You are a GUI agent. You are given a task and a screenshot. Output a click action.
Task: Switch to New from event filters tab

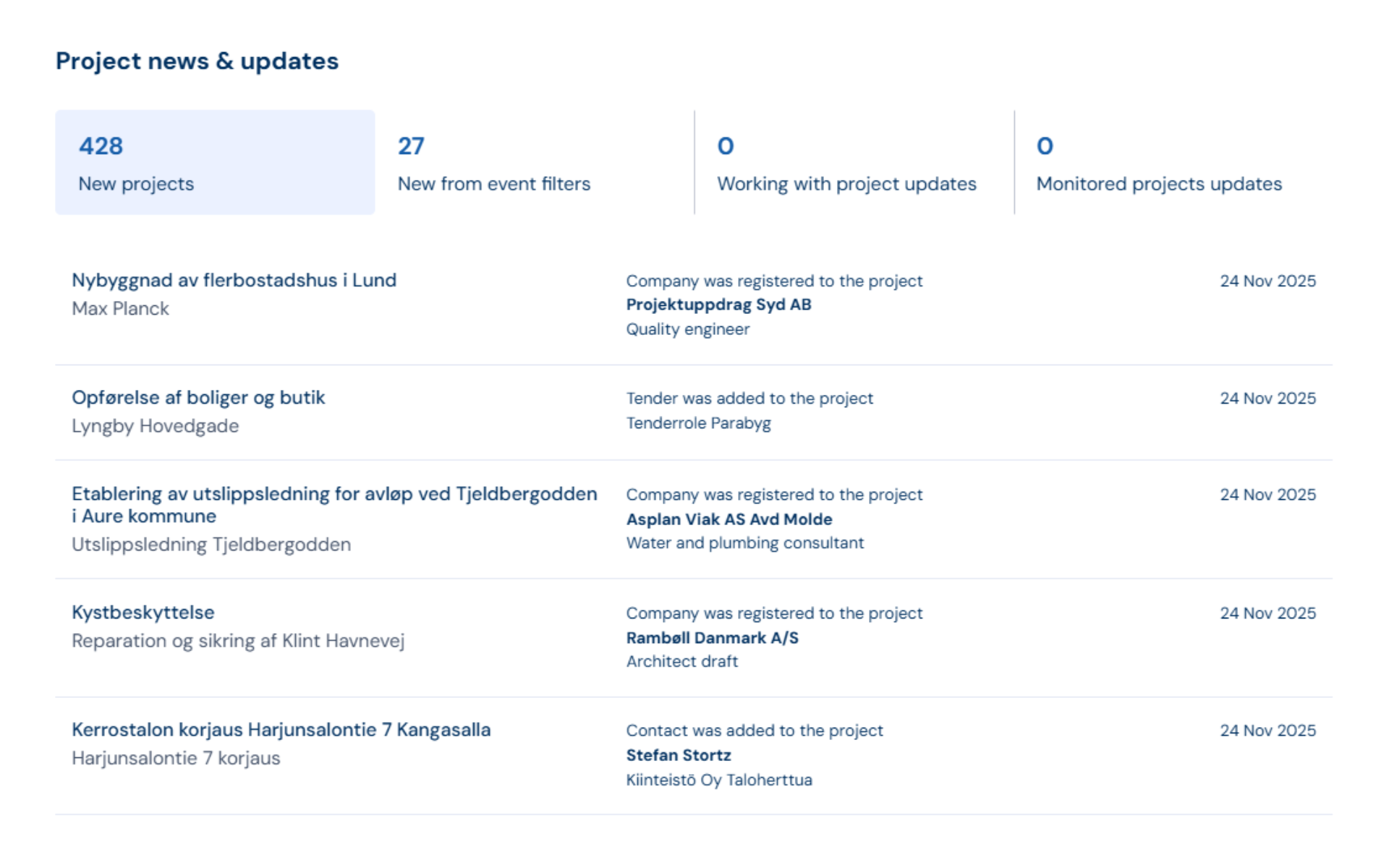tap(534, 163)
